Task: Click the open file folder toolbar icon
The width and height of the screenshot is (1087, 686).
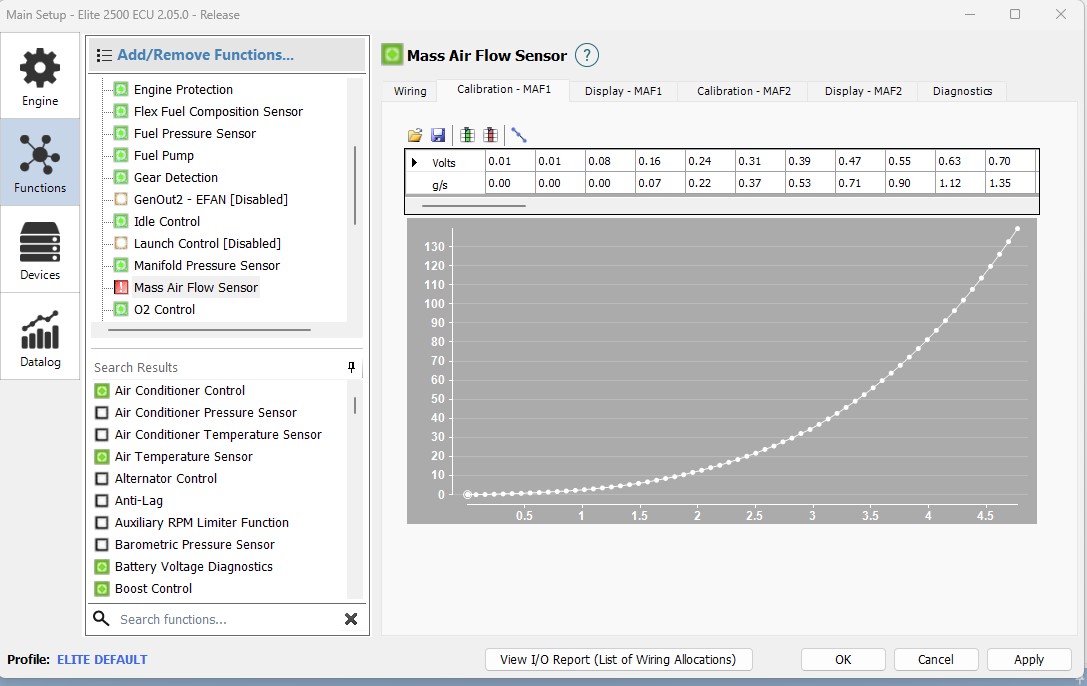Action: [415, 135]
